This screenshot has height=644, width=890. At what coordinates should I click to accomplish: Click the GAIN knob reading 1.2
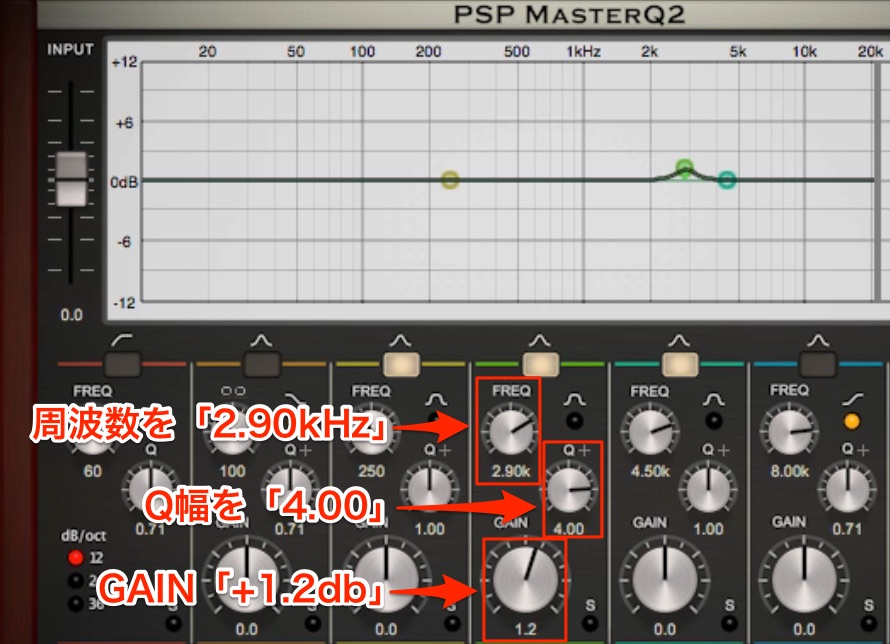point(525,580)
